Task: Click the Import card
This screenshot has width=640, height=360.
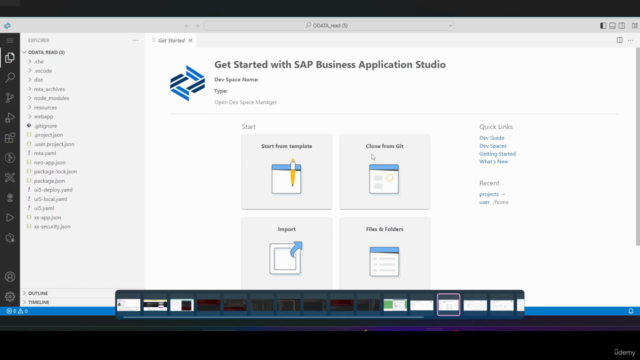Action: [x=287, y=253]
